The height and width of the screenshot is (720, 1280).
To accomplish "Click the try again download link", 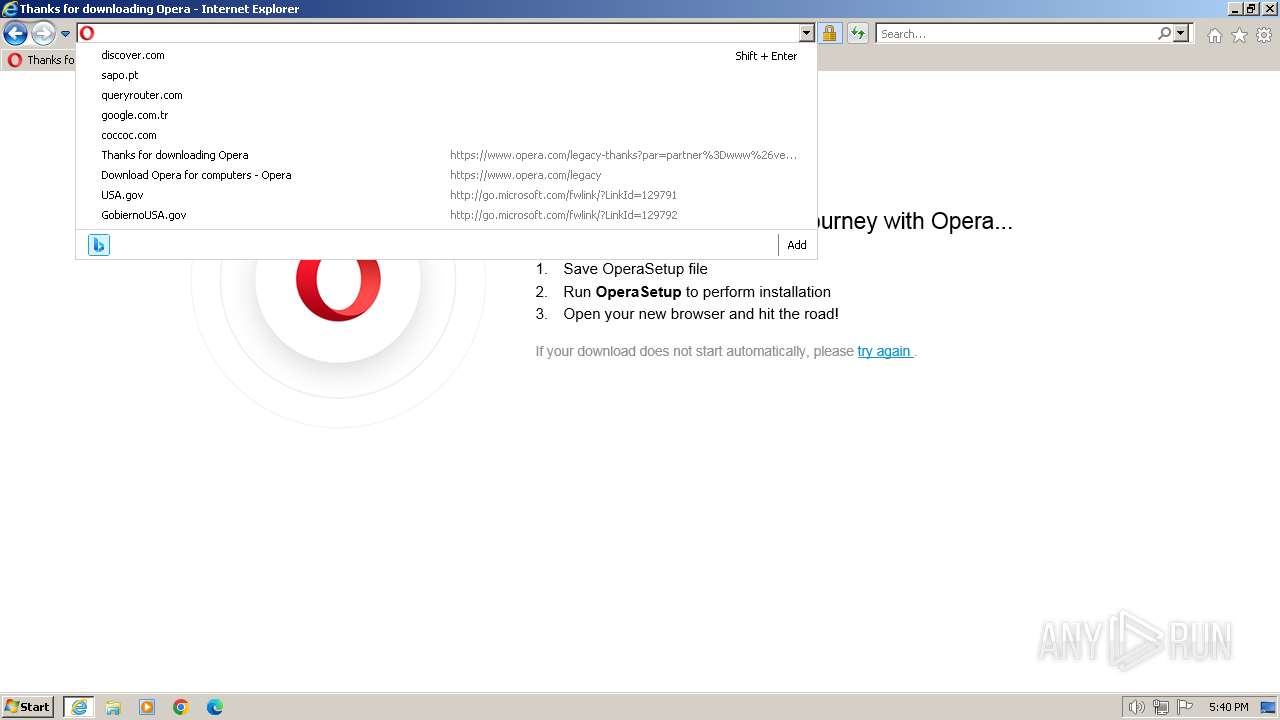I will pyautogui.click(x=884, y=351).
